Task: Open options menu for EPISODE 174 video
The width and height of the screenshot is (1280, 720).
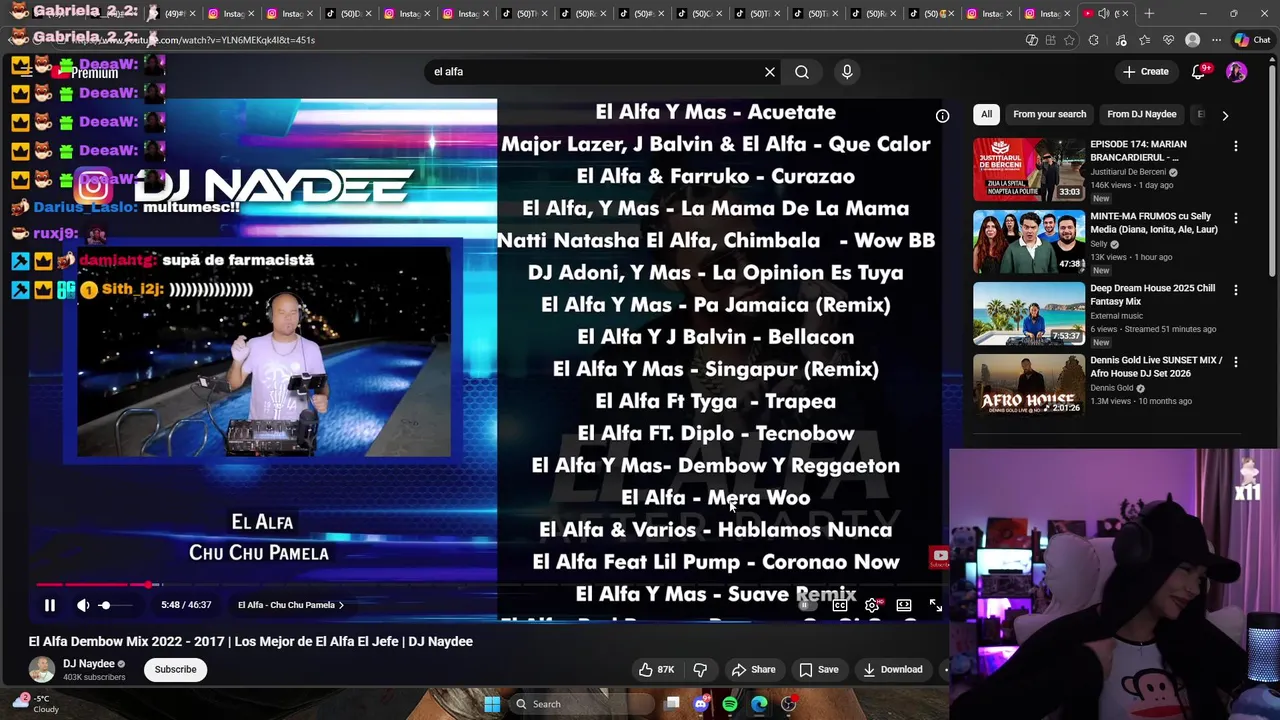Action: 1236,146
